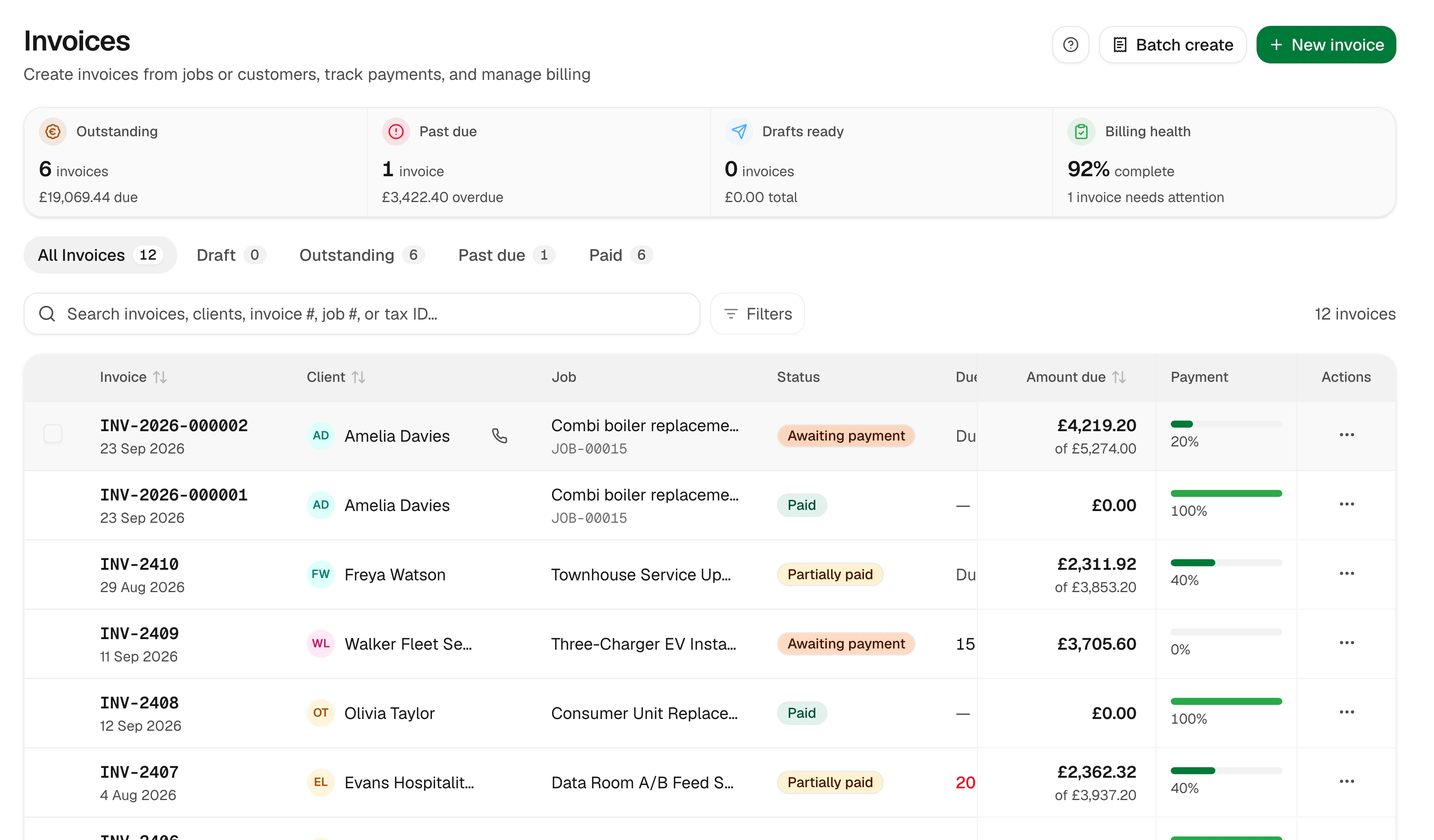
Task: Click Three-Charger EV Insta… job
Action: point(644,644)
